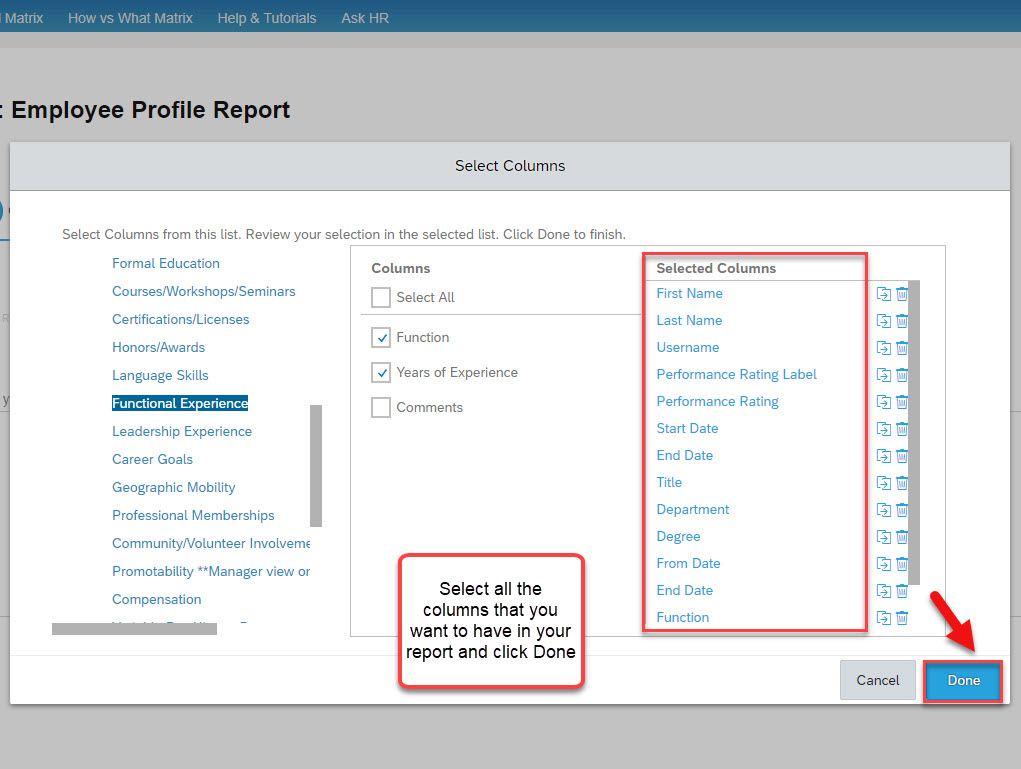This screenshot has height=769, width=1021.
Task: Remove Degree using its trash icon
Action: pyautogui.click(x=902, y=537)
